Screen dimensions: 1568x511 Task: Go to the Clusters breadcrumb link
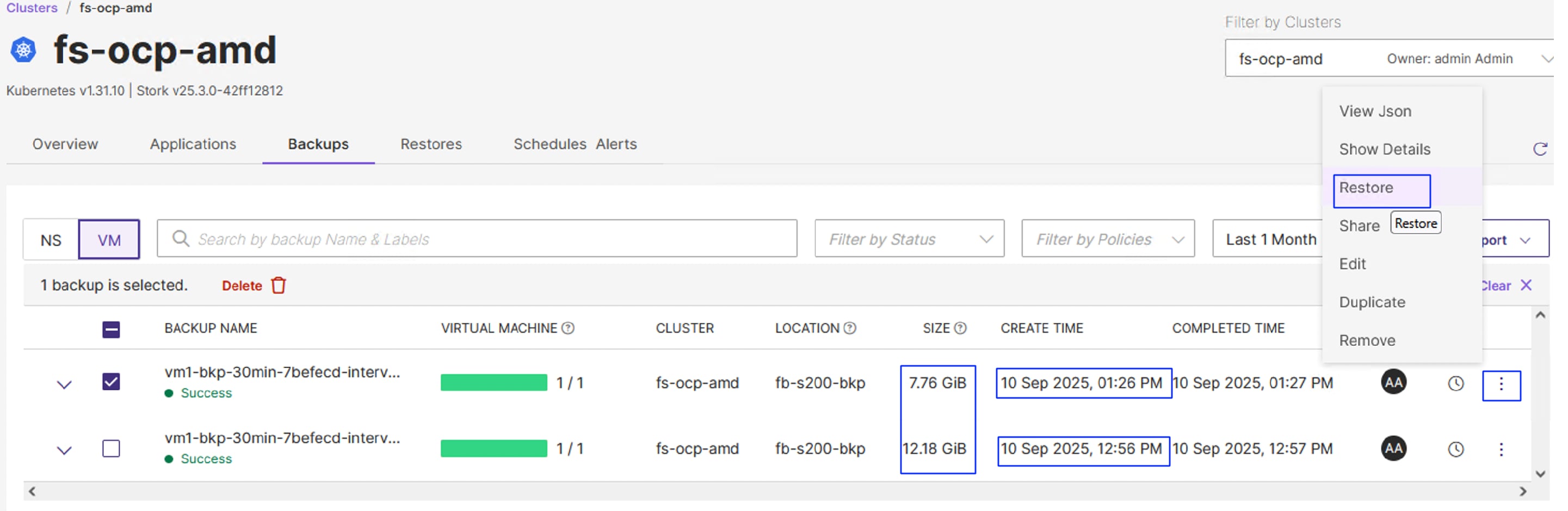coord(32,8)
